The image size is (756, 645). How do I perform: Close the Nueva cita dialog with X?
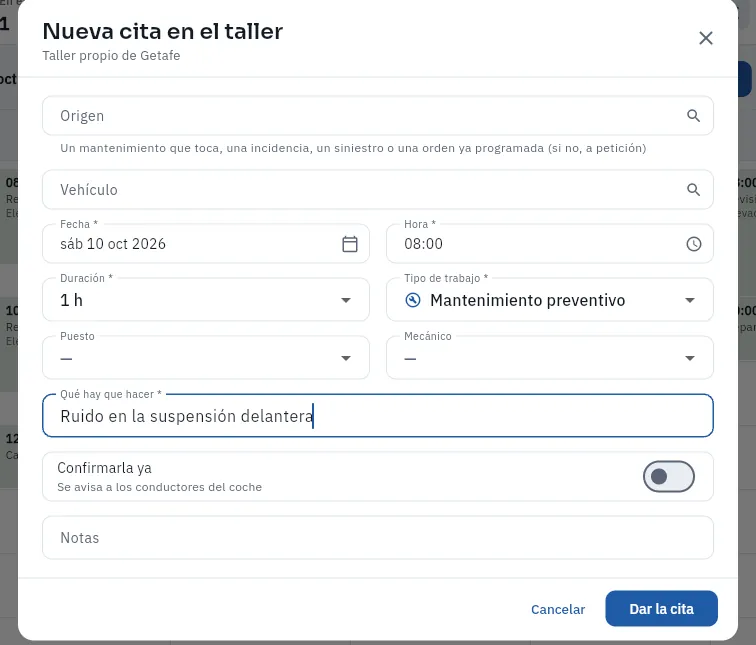pos(705,38)
